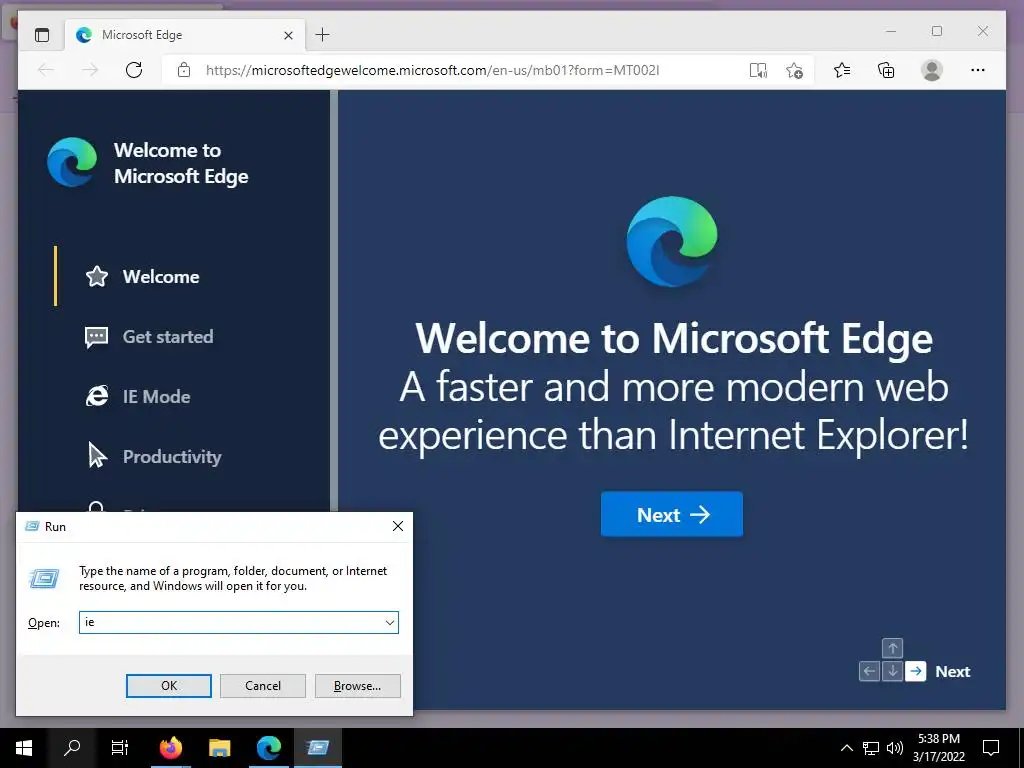Image resolution: width=1024 pixels, height=768 pixels.
Task: Click the up arrow key icon
Action: (892, 648)
